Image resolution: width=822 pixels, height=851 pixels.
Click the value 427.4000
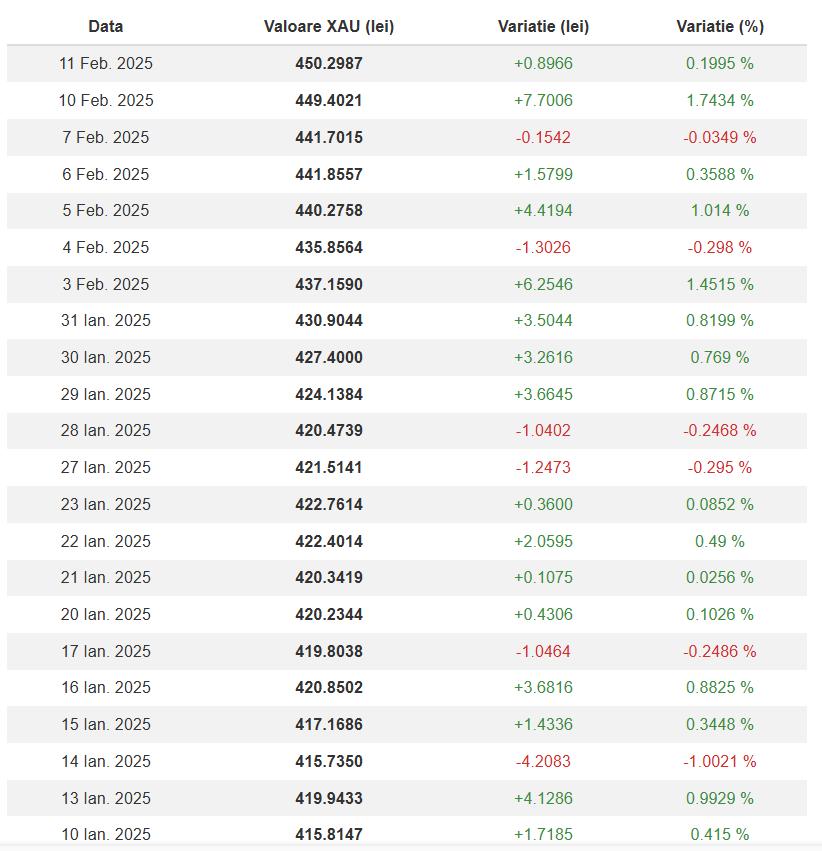(329, 357)
